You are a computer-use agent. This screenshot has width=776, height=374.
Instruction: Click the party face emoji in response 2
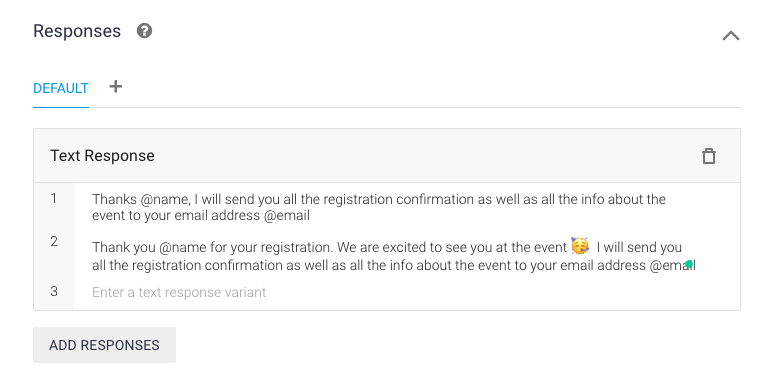coord(580,246)
